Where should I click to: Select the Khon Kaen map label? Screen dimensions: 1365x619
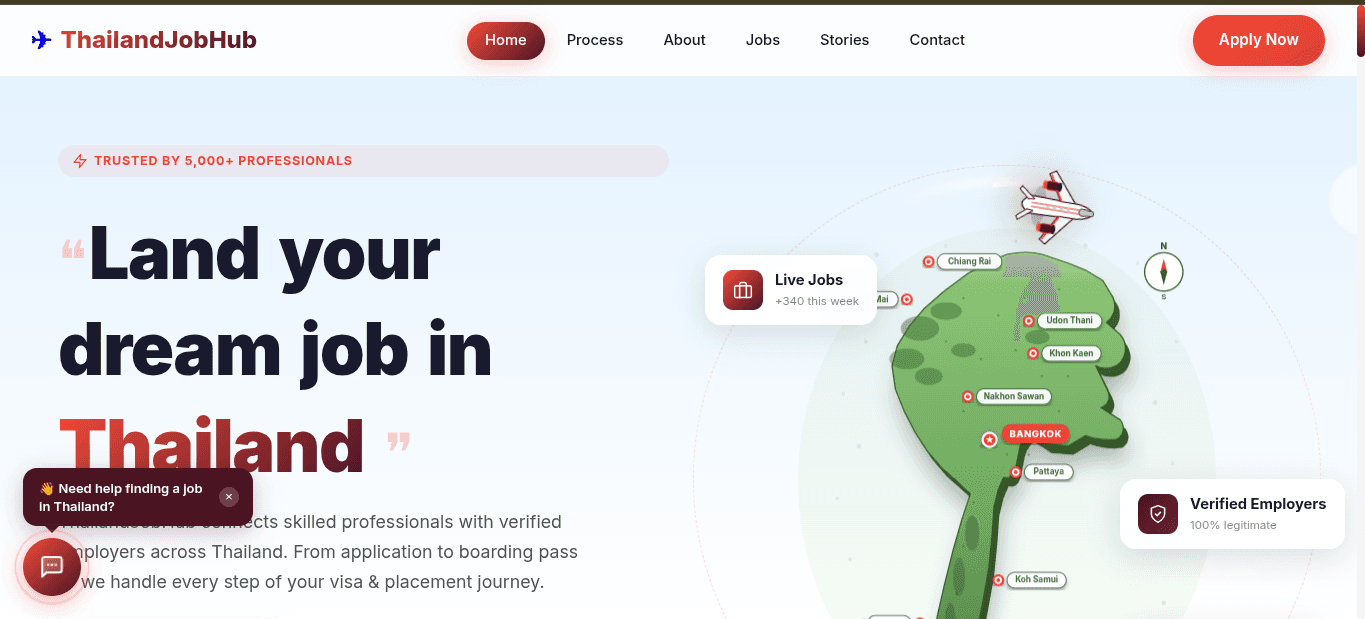[x=1071, y=353]
